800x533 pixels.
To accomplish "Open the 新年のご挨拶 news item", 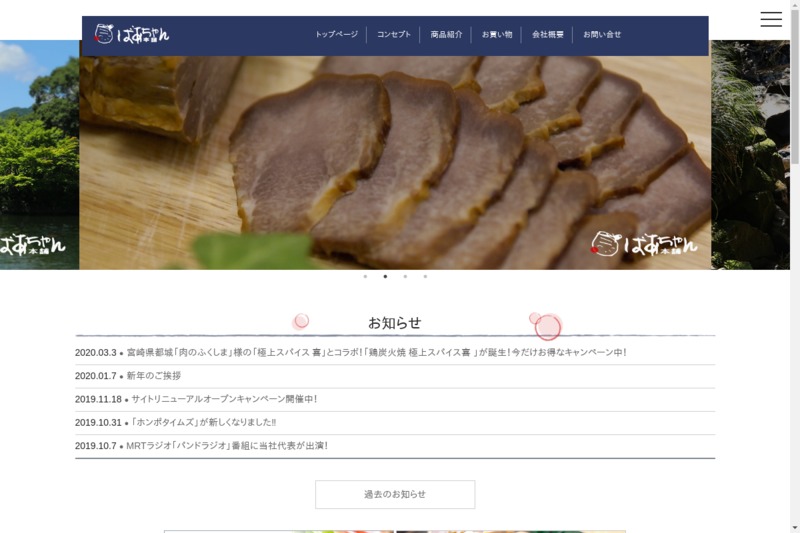I will tap(154, 376).
